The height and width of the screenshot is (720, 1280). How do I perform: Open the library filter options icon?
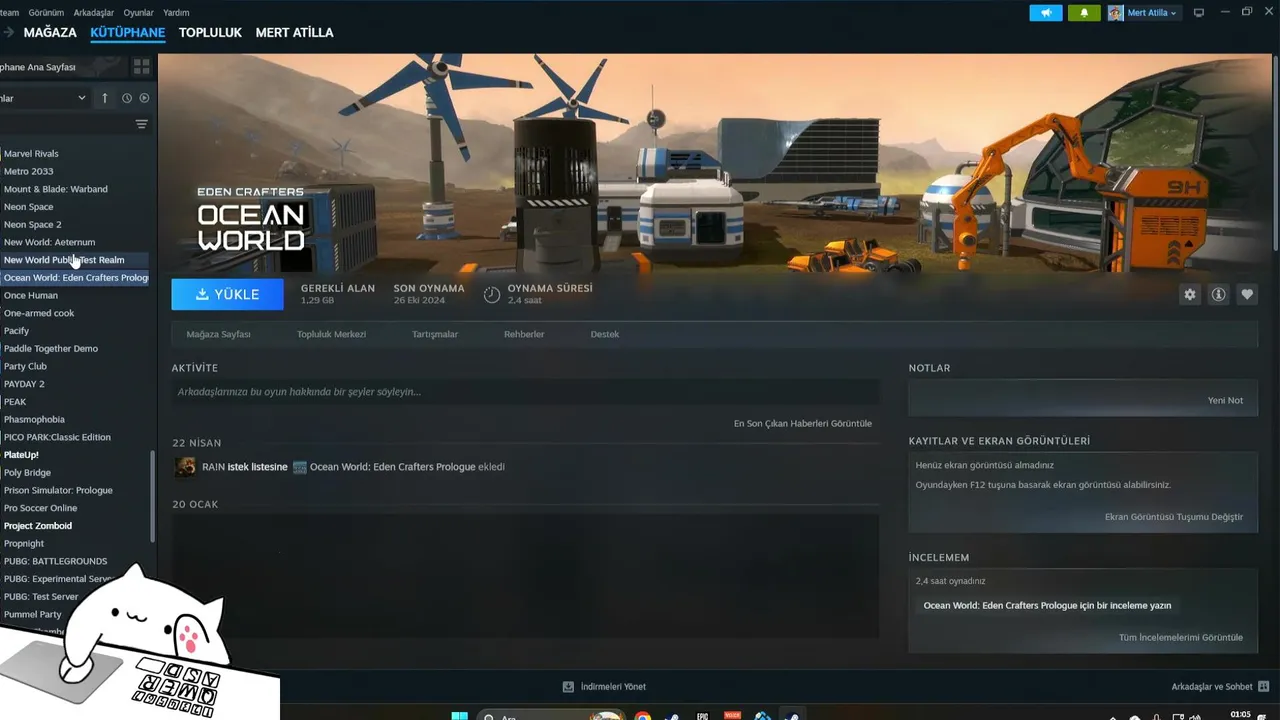(141, 124)
